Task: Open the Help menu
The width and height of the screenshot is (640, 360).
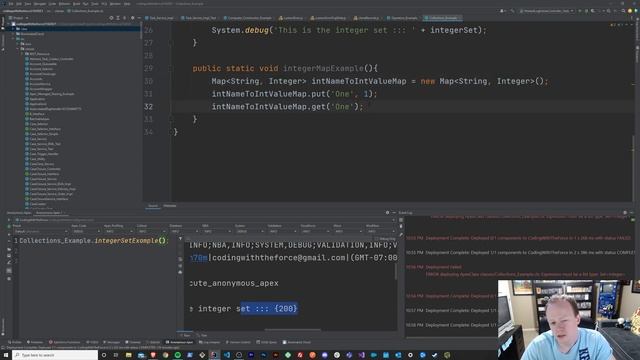Action: [127, 4]
